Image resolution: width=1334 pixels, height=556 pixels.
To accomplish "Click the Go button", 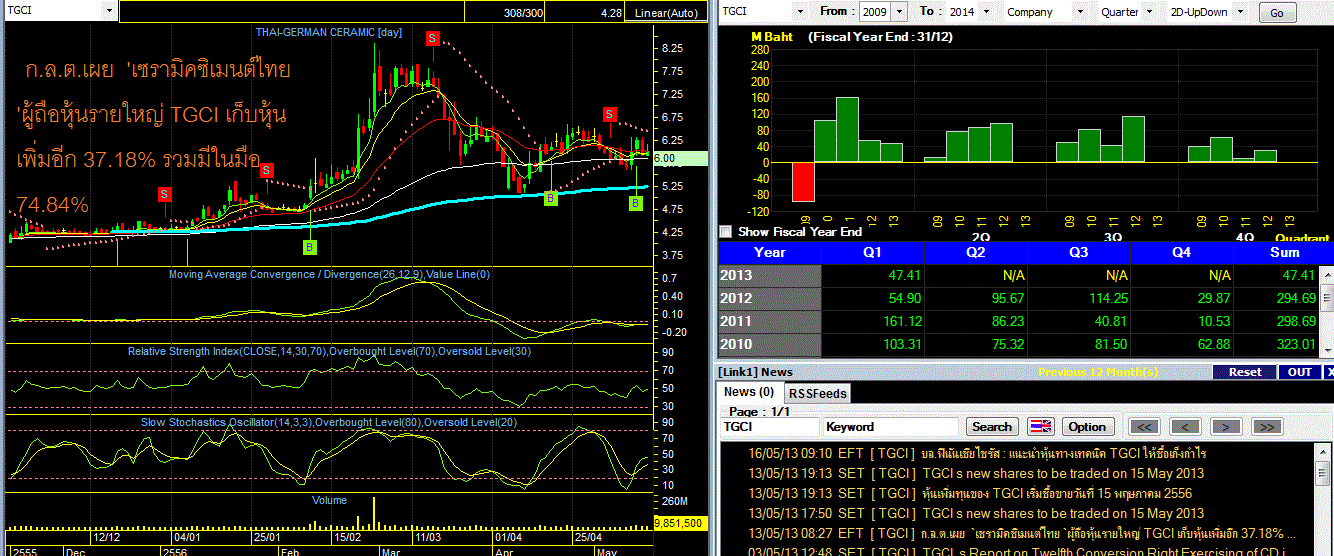I will 1276,13.
